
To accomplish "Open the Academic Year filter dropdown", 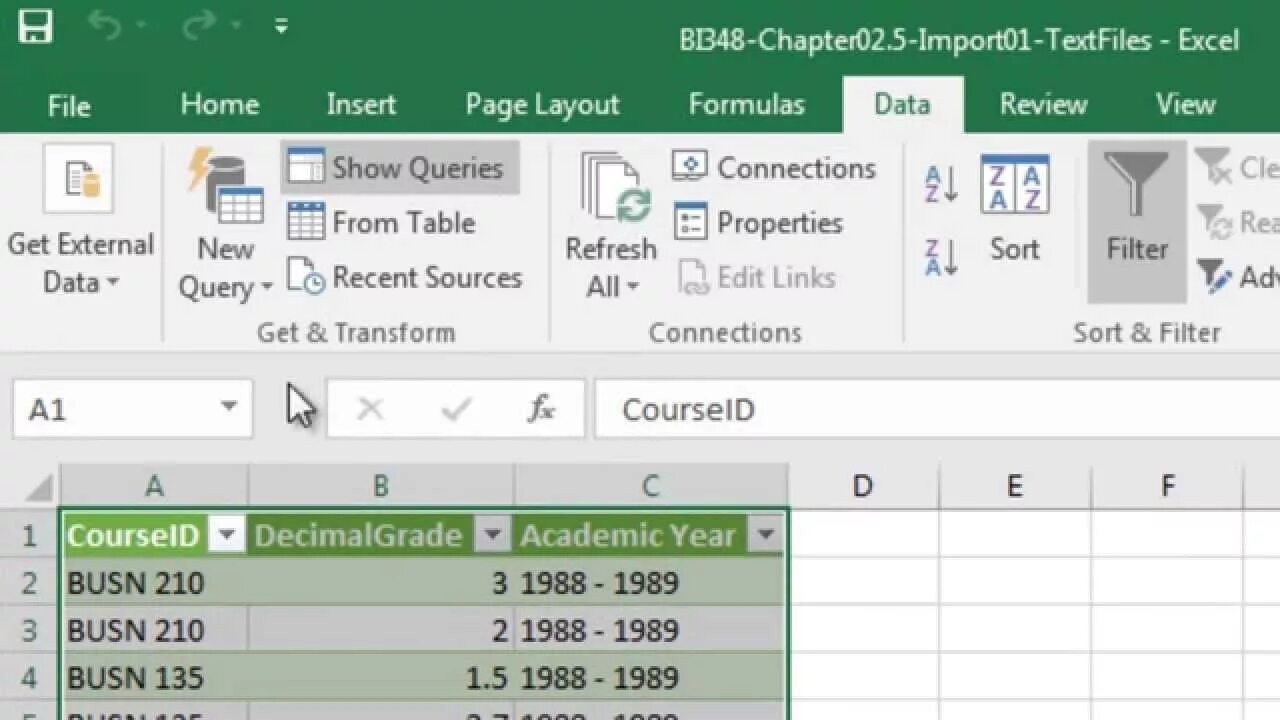I will (765, 535).
